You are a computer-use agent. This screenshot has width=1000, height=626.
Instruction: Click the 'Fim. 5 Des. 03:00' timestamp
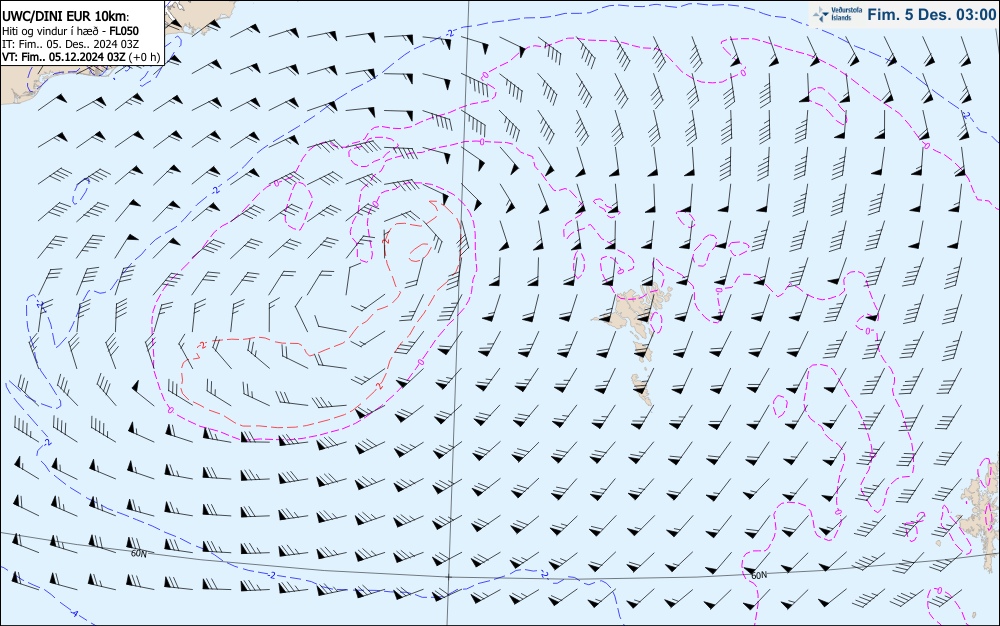pyautogui.click(x=931, y=15)
